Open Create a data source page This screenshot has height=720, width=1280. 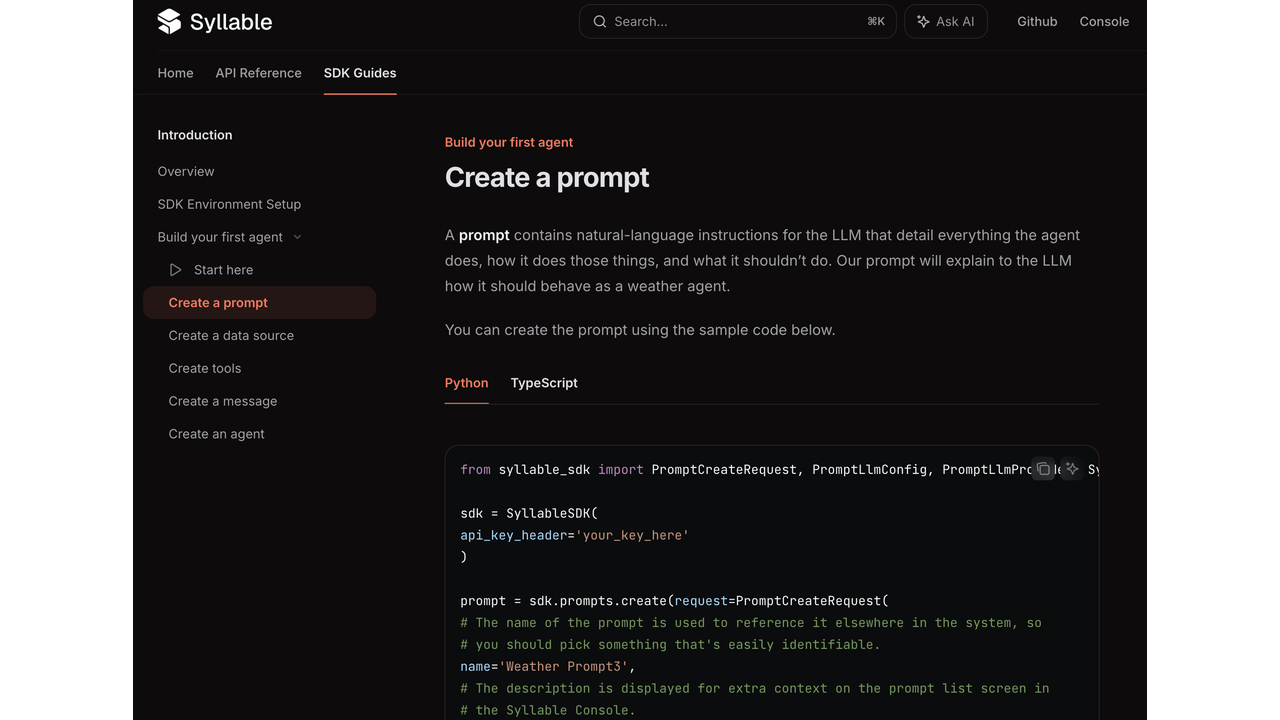[x=231, y=336]
